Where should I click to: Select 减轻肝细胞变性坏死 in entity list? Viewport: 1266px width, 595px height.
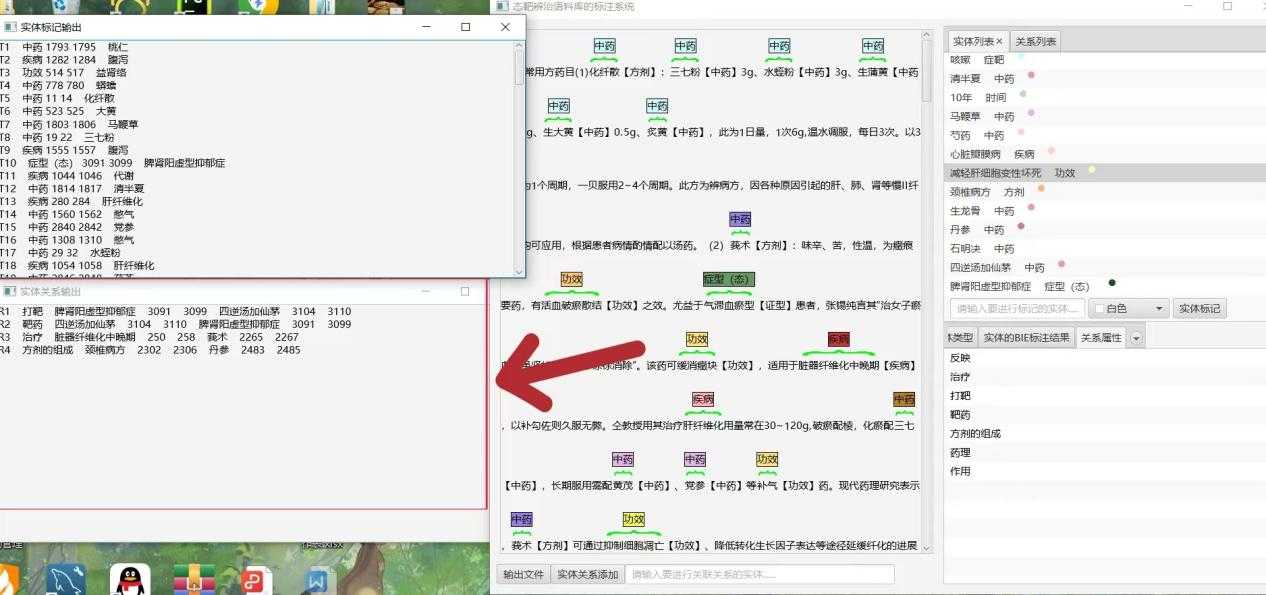click(995, 173)
